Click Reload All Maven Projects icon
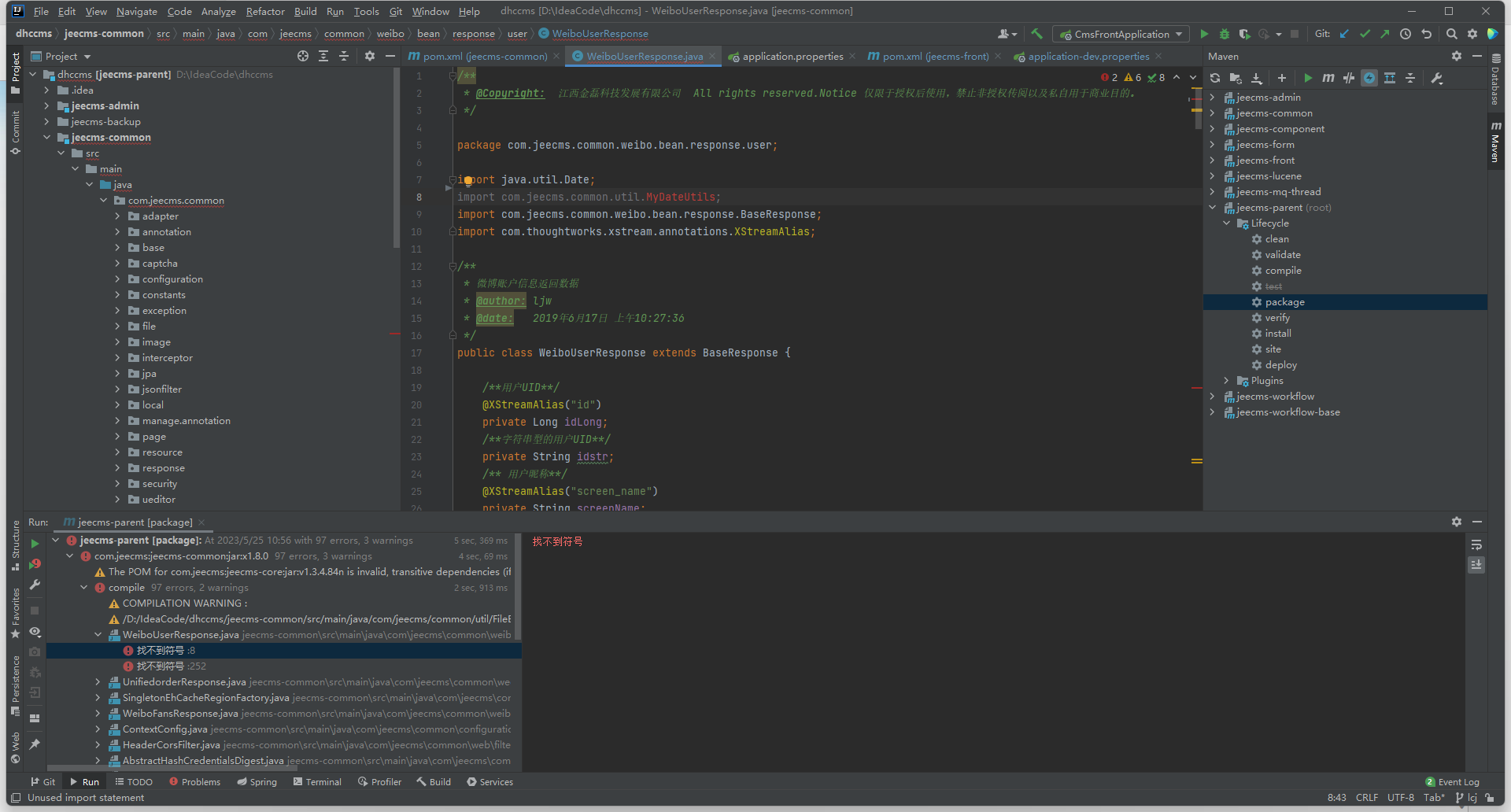This screenshot has height=812, width=1511. [x=1215, y=78]
